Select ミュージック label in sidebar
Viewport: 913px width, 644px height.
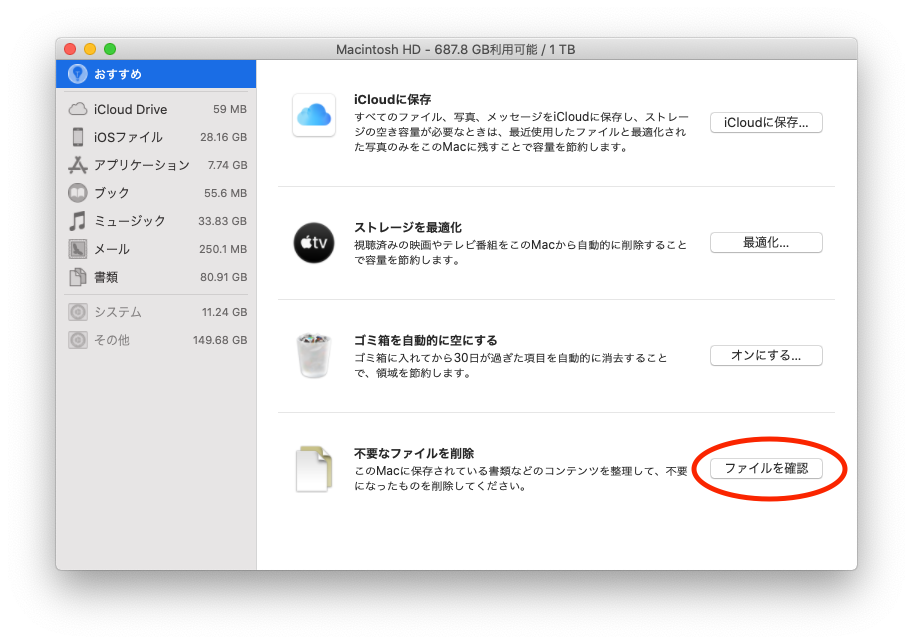coord(129,221)
